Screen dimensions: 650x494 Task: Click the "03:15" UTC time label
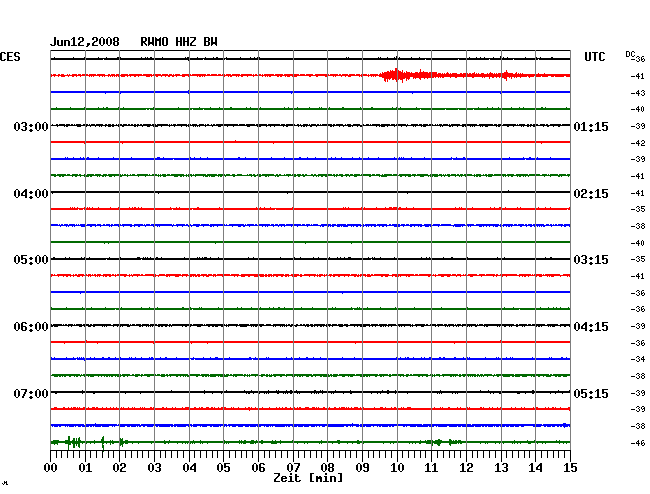point(591,260)
